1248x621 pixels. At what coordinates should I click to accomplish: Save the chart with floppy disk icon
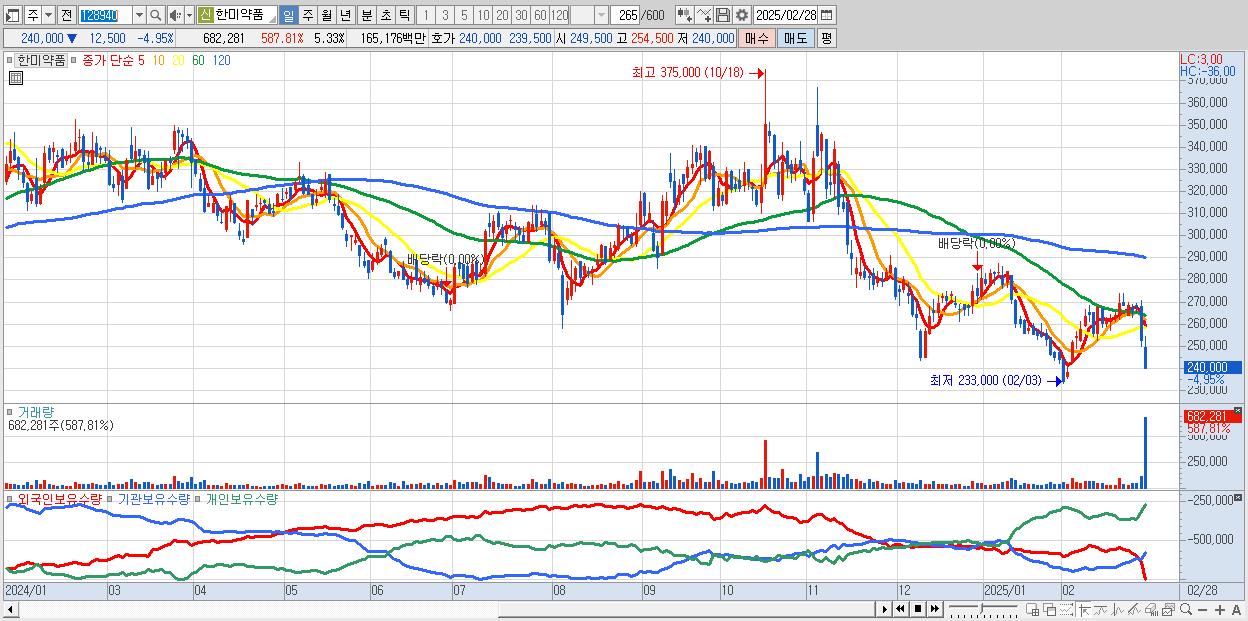coord(722,15)
